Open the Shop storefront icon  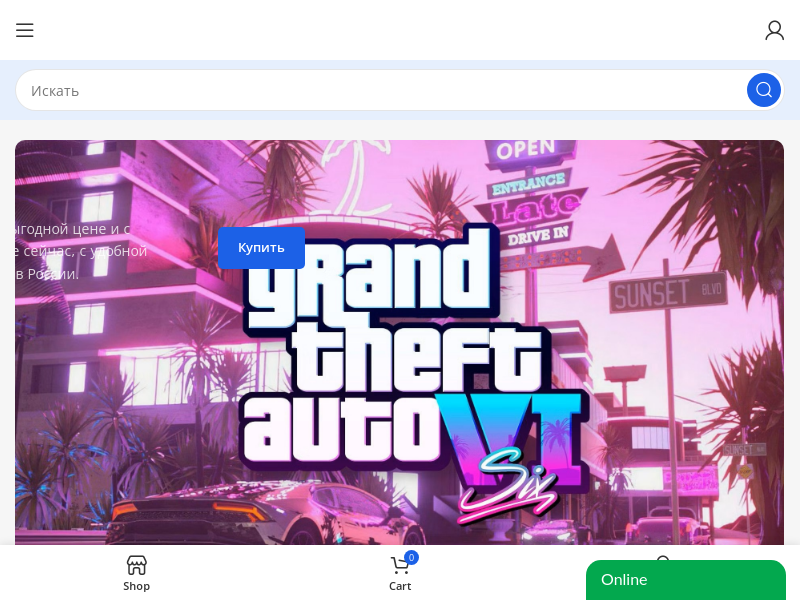(136, 565)
